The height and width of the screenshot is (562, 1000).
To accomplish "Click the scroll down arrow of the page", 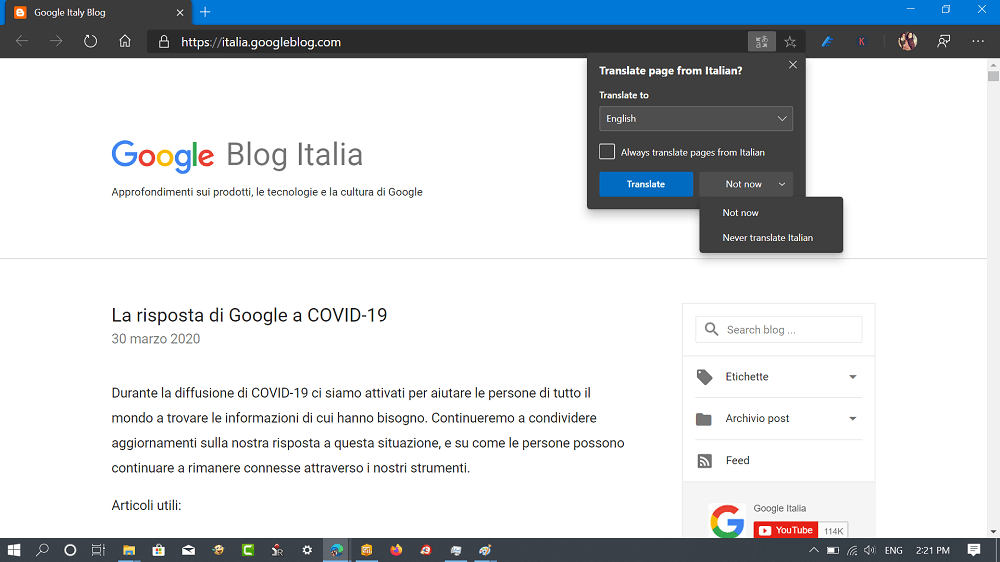I will [993, 531].
